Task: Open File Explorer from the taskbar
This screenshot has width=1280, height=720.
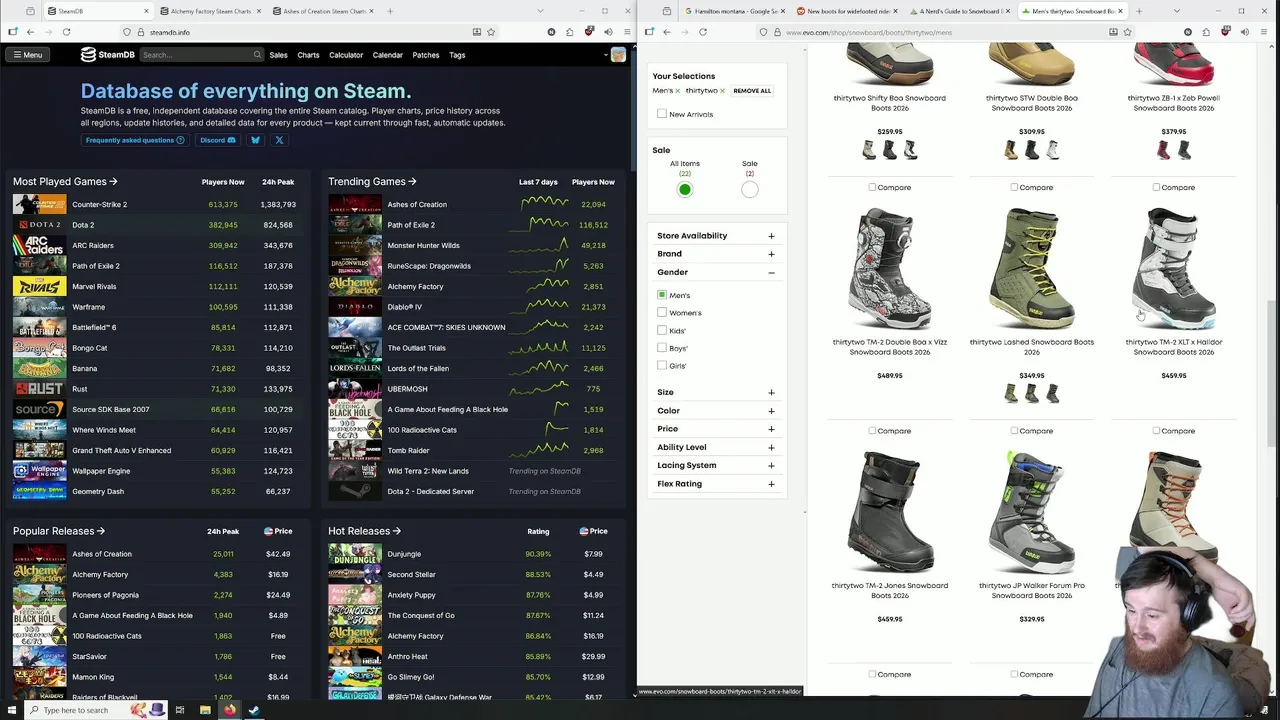Action: coord(205,710)
